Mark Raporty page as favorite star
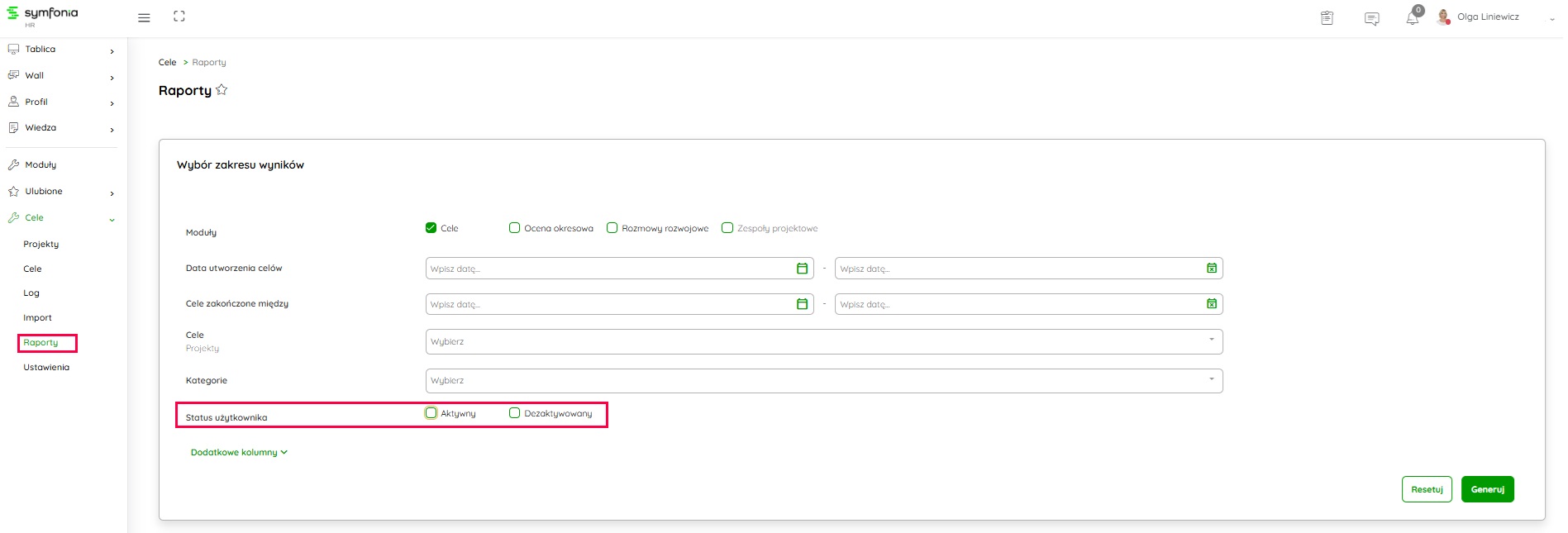Viewport: 1568px width, 533px height. click(x=222, y=90)
